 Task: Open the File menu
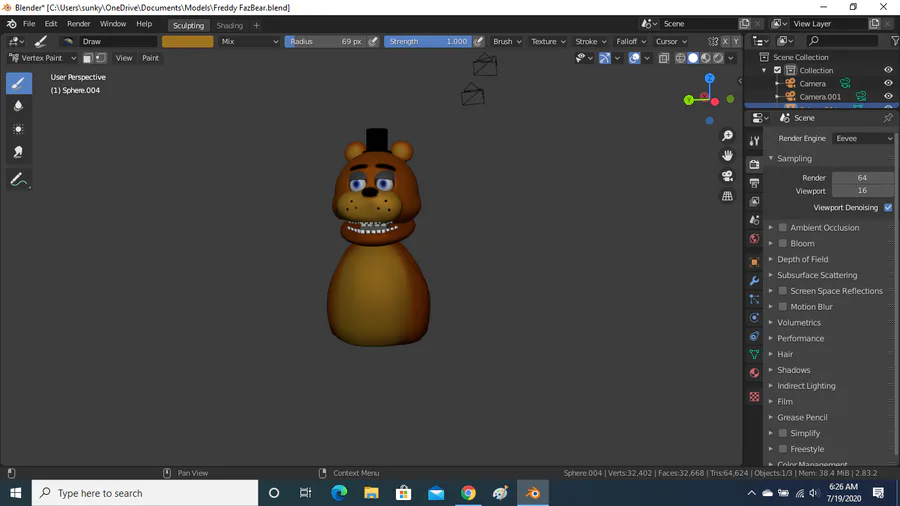click(29, 24)
